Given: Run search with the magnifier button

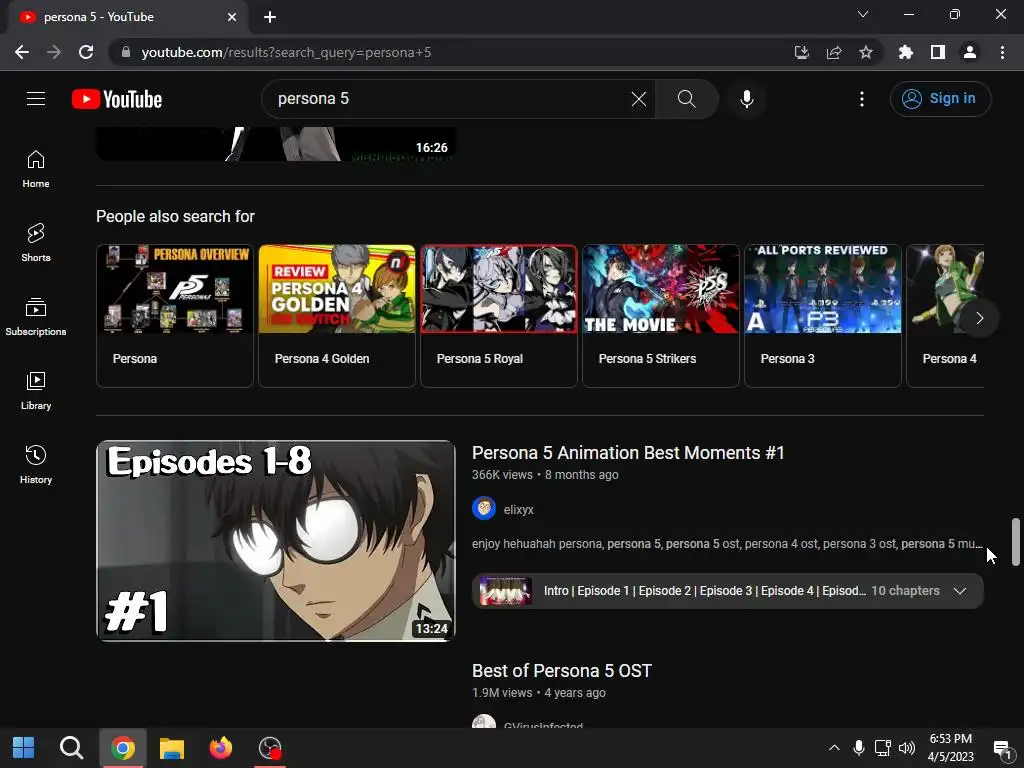Looking at the screenshot, I should coord(686,99).
